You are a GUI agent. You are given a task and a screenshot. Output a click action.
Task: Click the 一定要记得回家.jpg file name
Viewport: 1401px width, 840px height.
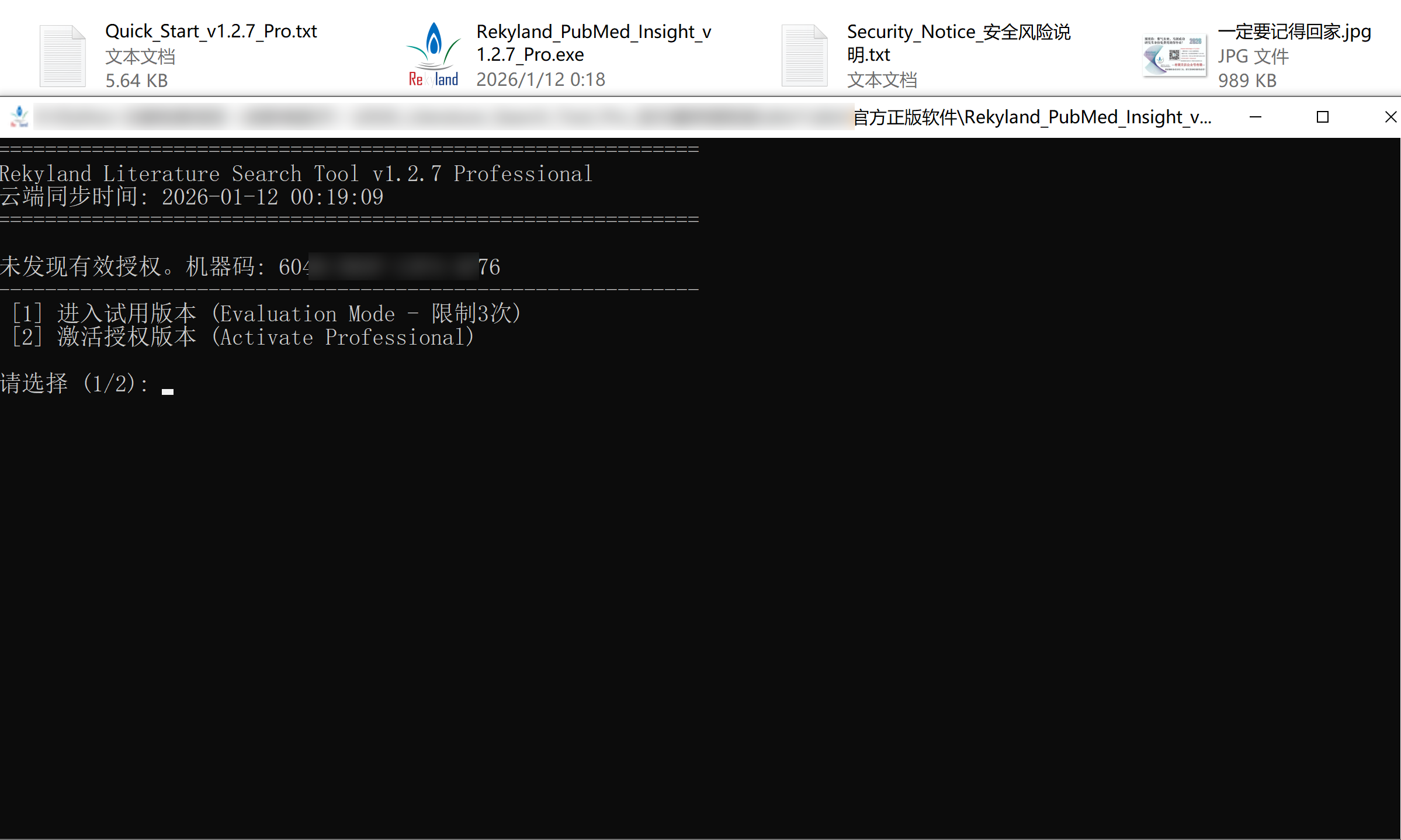point(1294,31)
